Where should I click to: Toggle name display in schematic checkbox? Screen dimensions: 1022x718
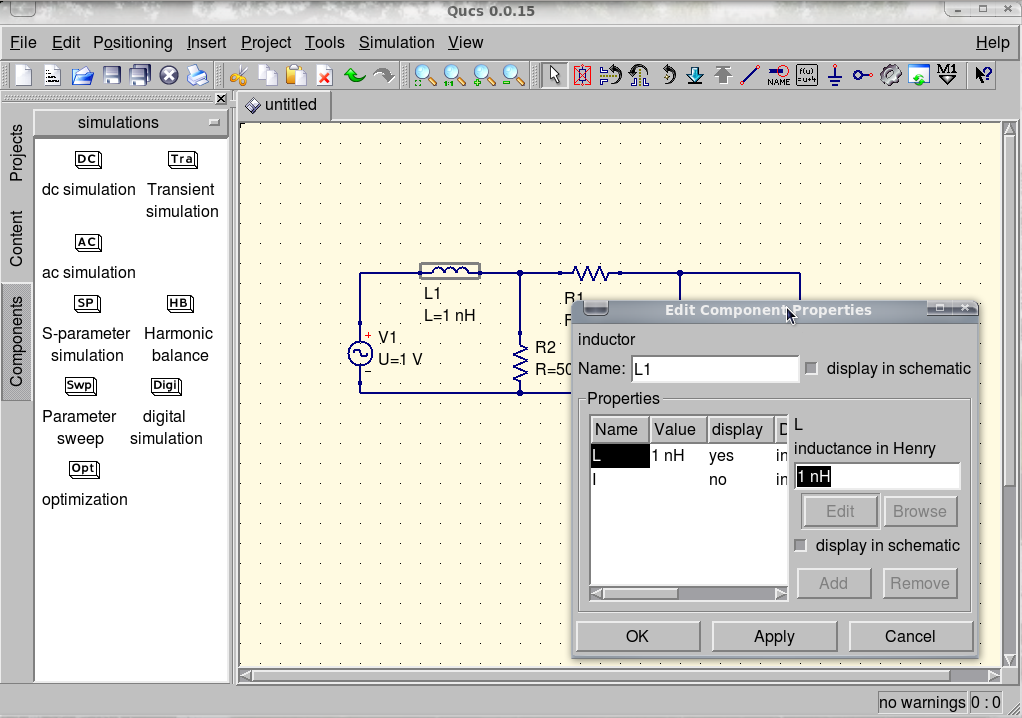pyautogui.click(x=811, y=369)
